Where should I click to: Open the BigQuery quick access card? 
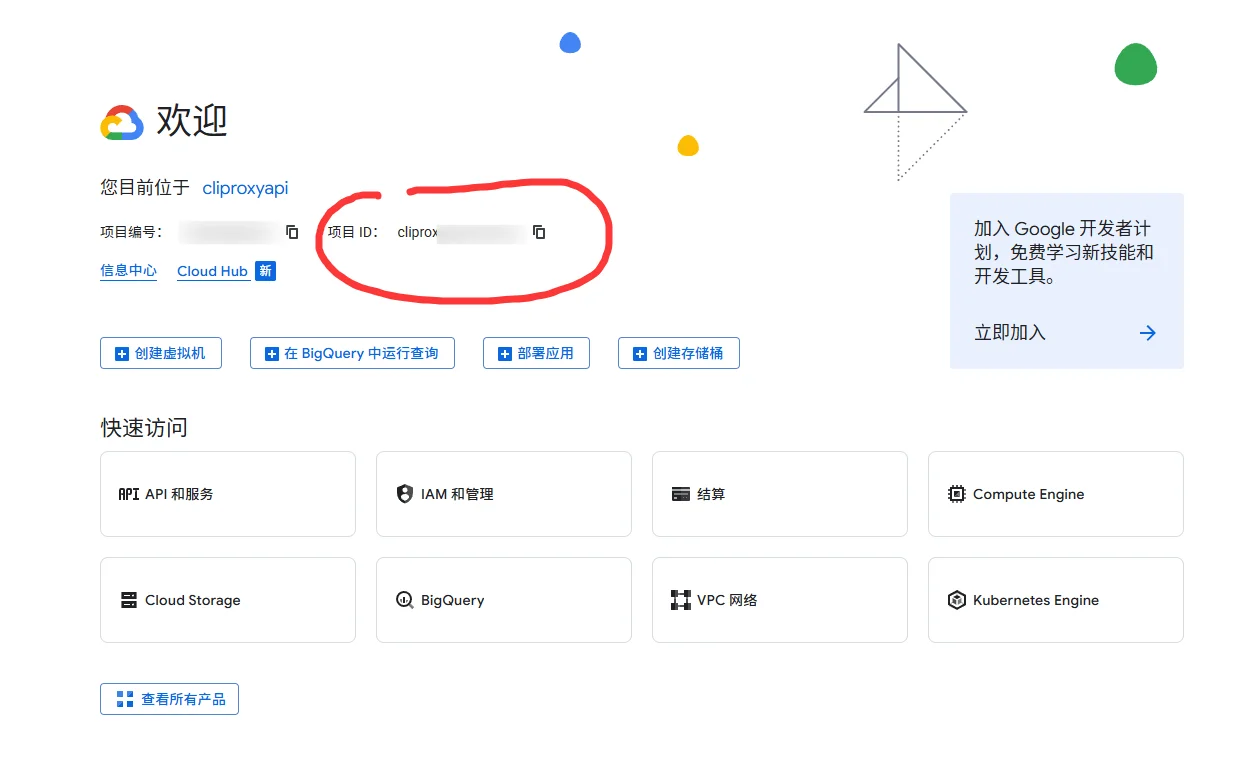[x=503, y=600]
